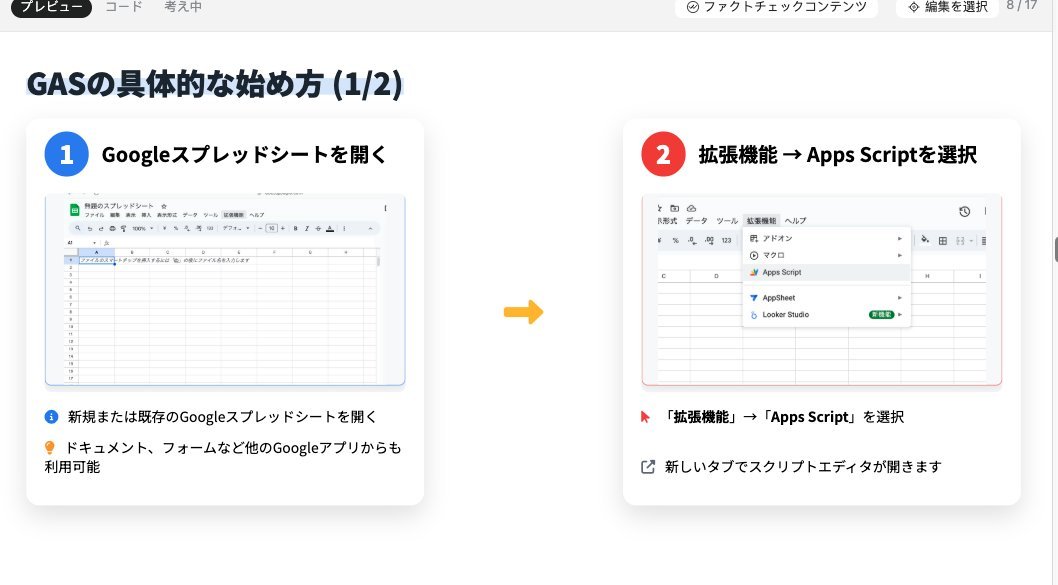Click the blue info icon beside 新規または既存

[x=51, y=417]
